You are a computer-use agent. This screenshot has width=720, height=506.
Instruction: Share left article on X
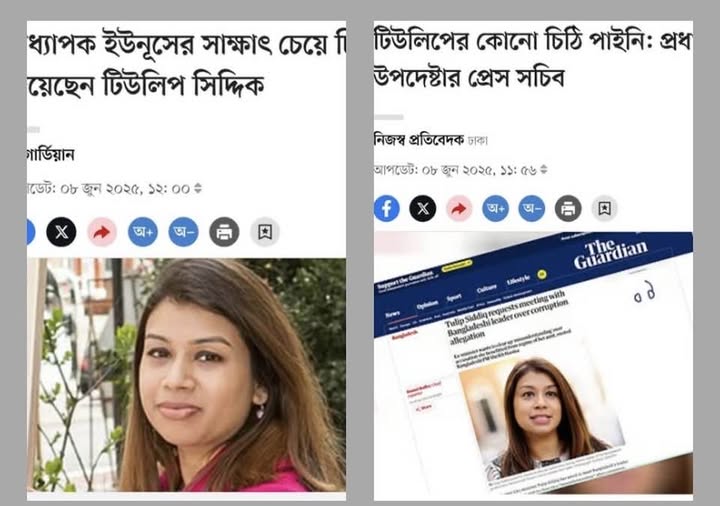coord(61,232)
